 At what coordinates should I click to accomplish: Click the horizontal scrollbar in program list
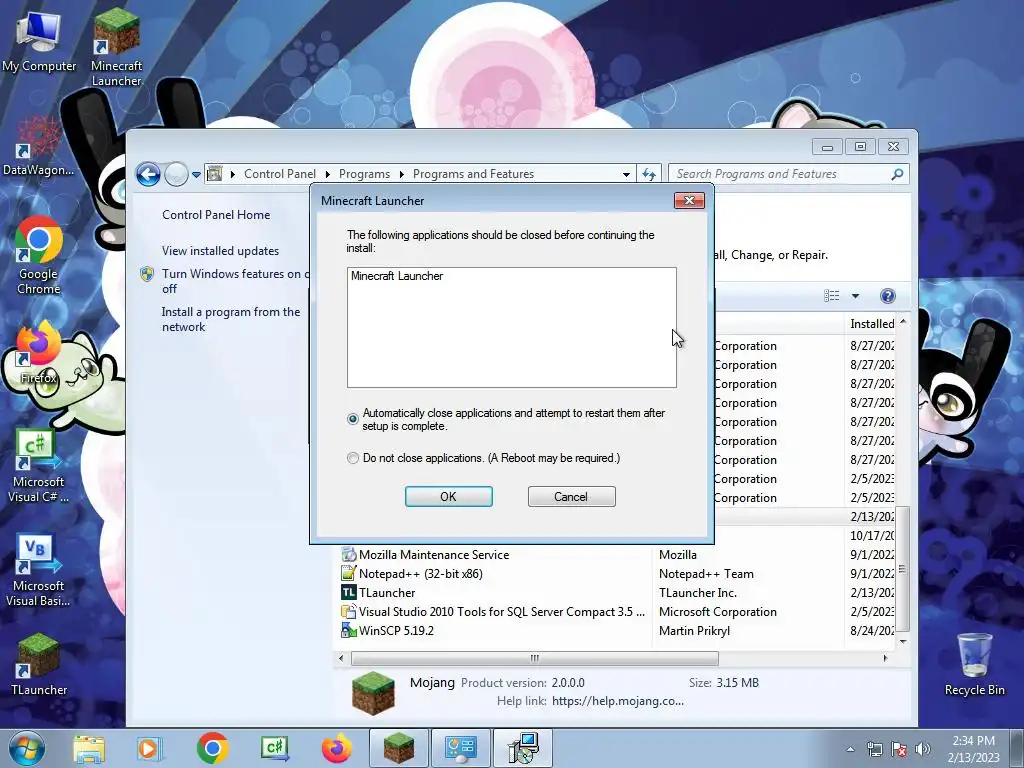coord(534,658)
